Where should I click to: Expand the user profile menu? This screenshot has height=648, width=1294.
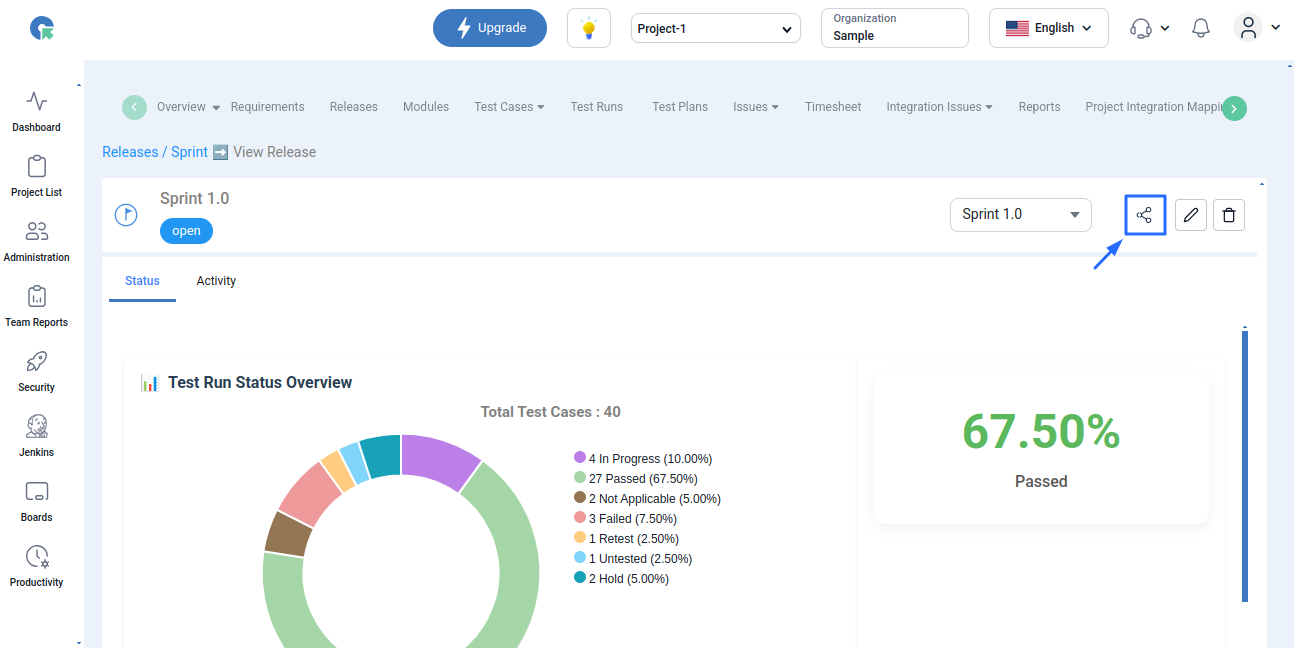1257,28
